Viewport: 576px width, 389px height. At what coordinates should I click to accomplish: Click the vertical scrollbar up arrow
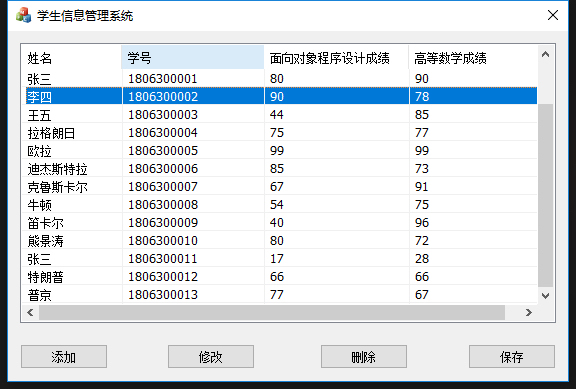coord(546,55)
